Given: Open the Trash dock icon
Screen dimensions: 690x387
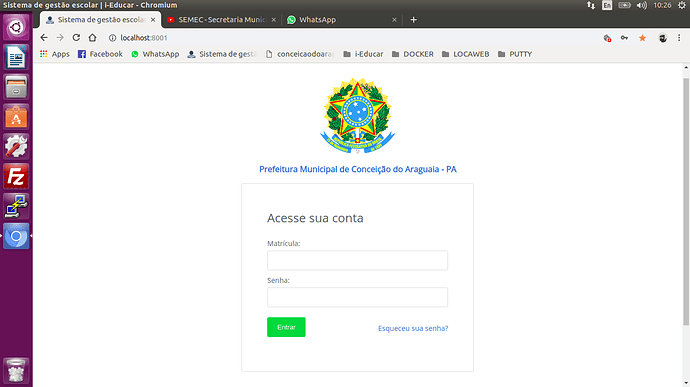Looking at the screenshot, I should (16, 371).
